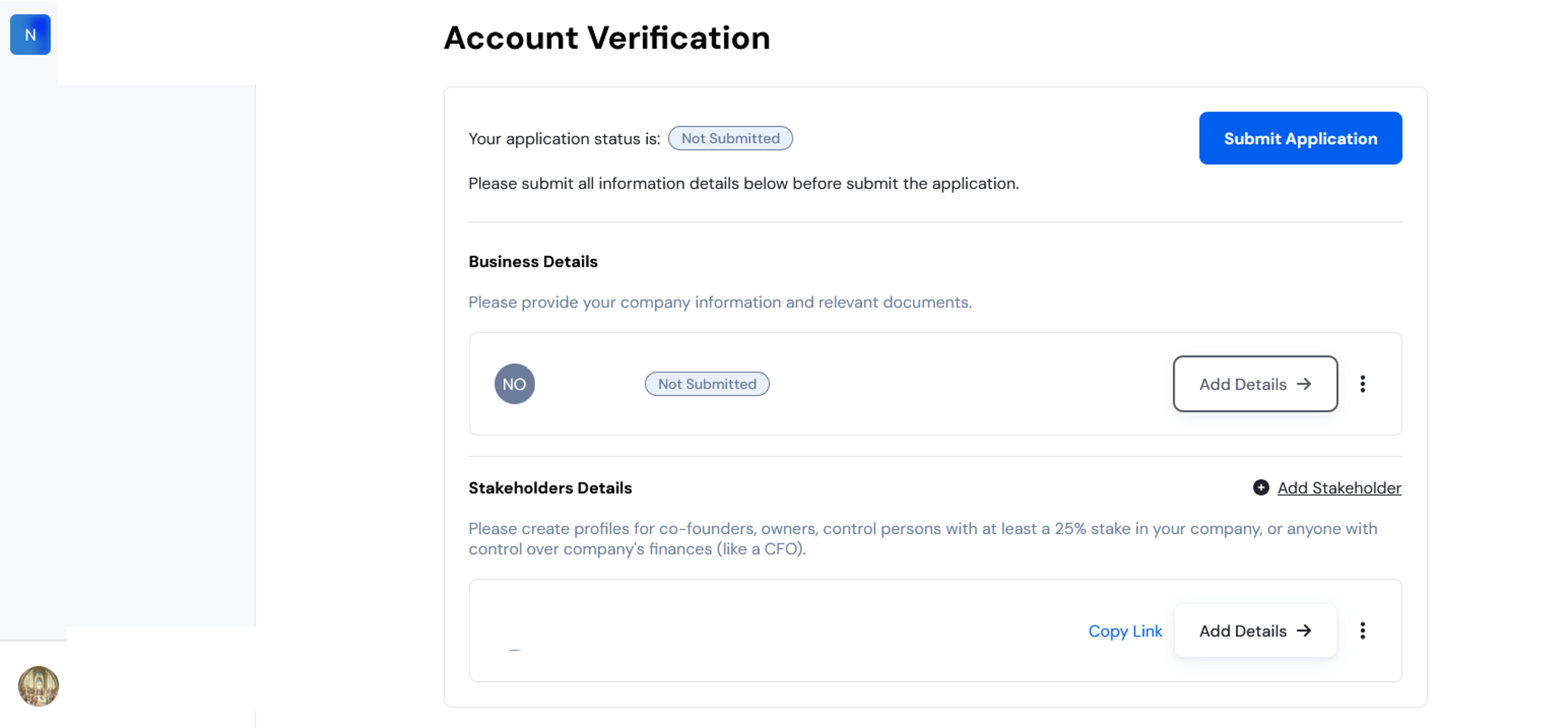1568x728 pixels.
Task: Click the company information instruction text
Action: [x=720, y=302]
